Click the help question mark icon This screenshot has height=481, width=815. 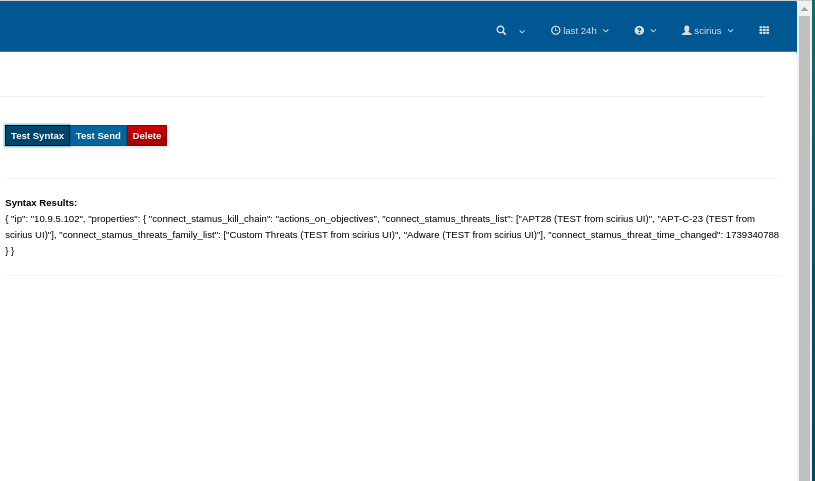[x=639, y=30]
